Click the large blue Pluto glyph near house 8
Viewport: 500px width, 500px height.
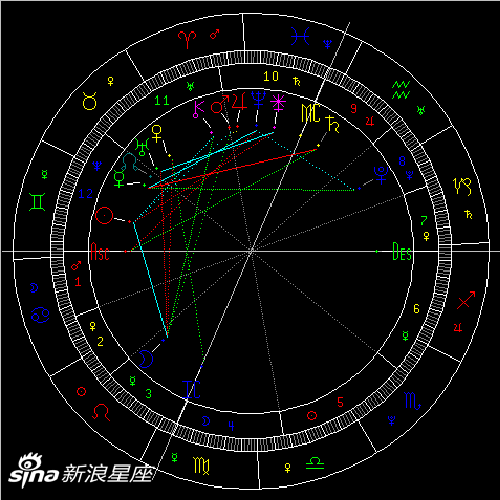(381, 175)
